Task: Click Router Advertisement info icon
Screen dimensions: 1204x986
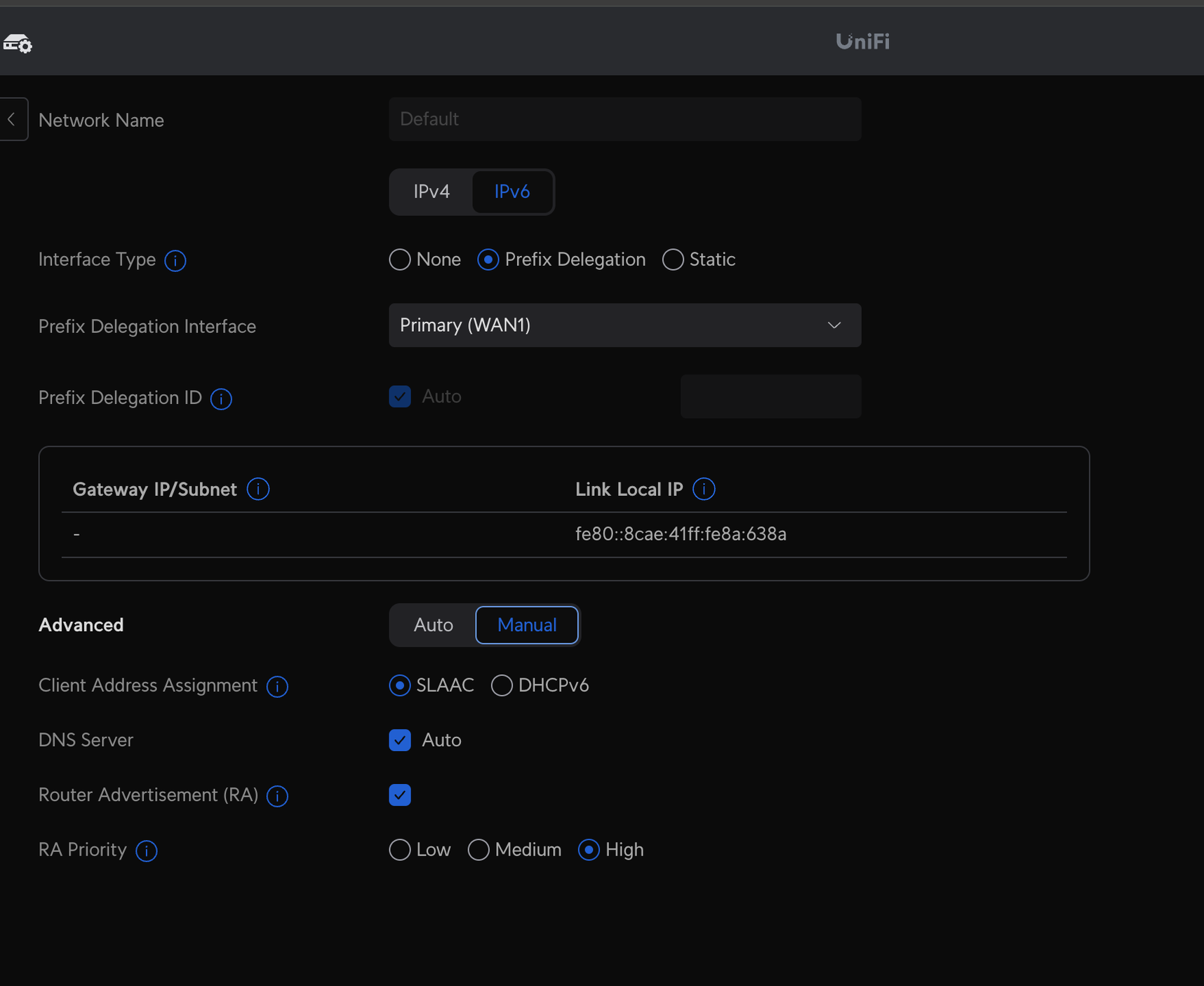Action: click(277, 796)
